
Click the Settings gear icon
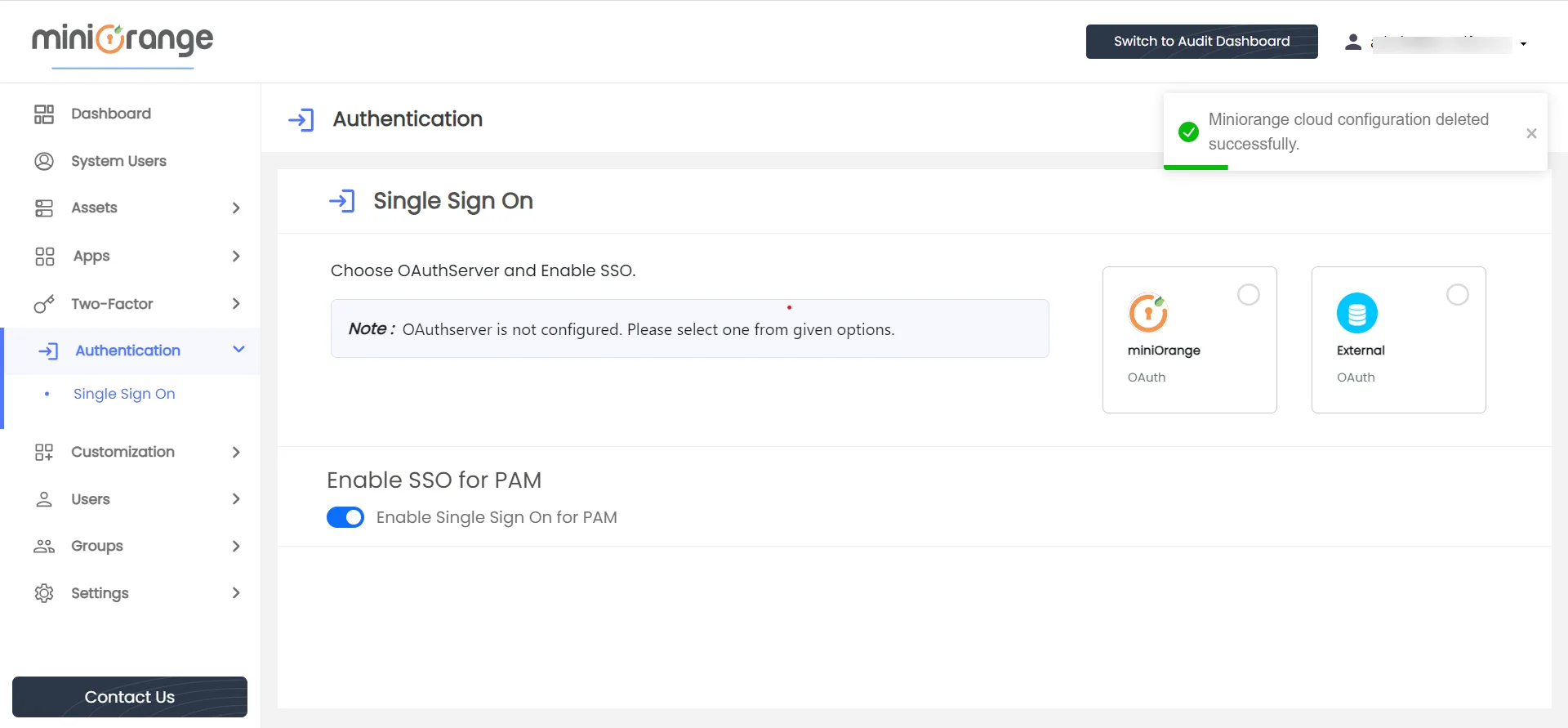point(44,593)
